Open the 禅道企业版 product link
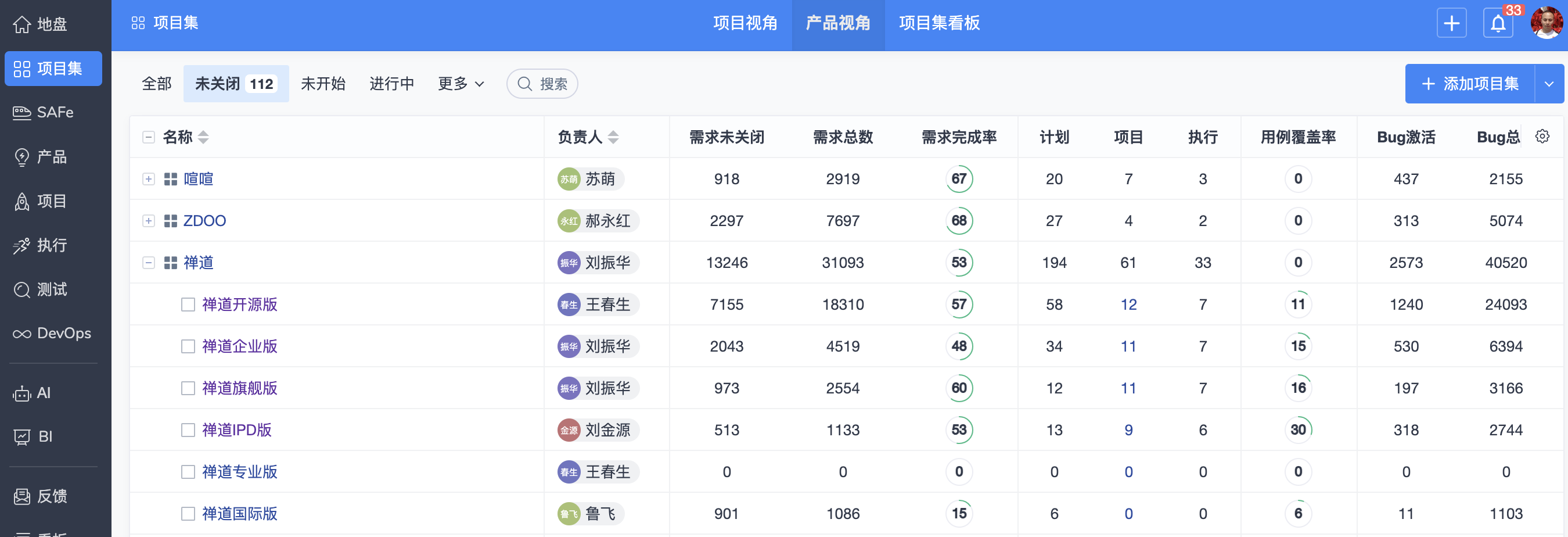 click(240, 346)
